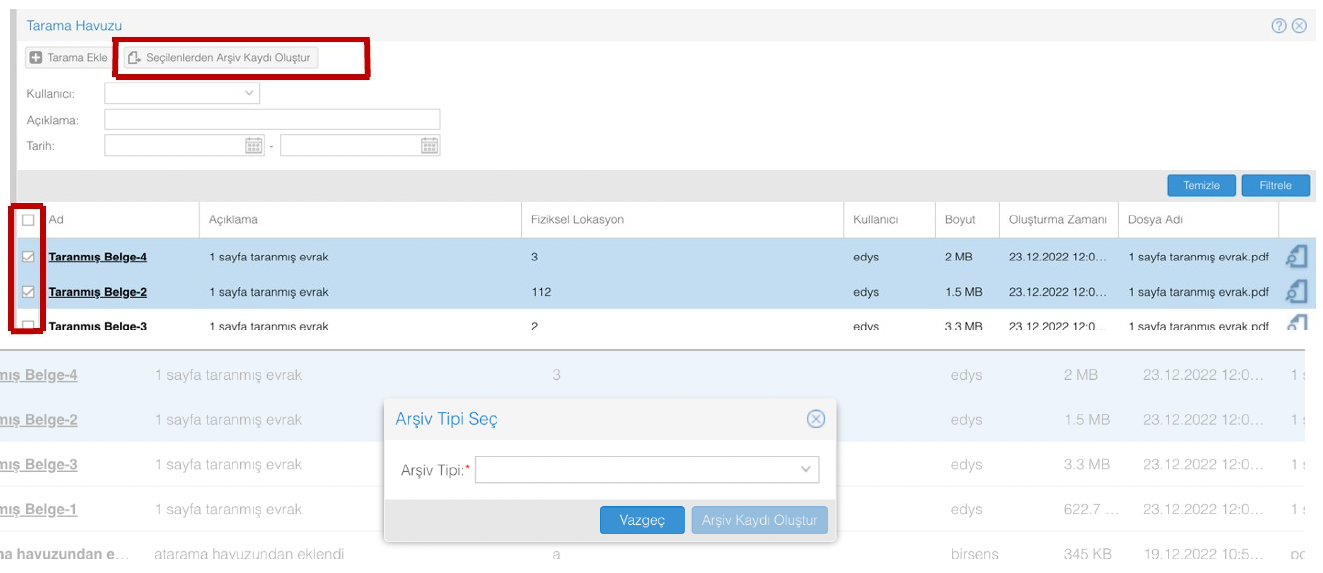Sort by the Fiziksel Lokasyon column header
This screenshot has height=573, width=1323.
coord(578,220)
